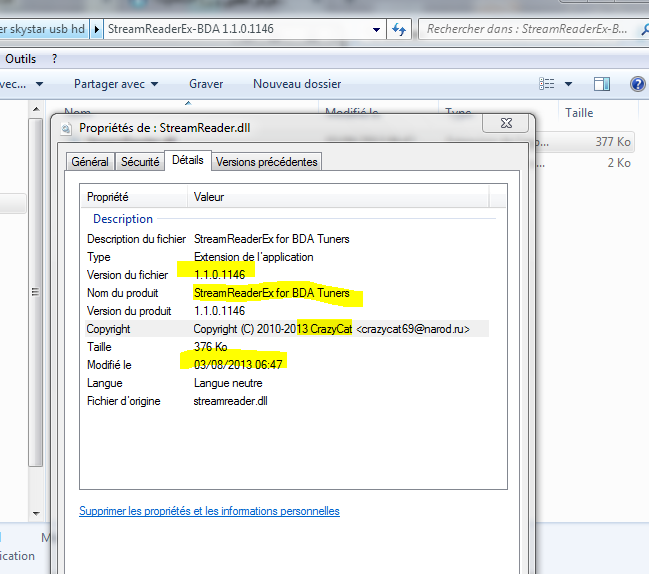Open the Partager avec dropdown
The width and height of the screenshot is (649, 574).
(115, 84)
